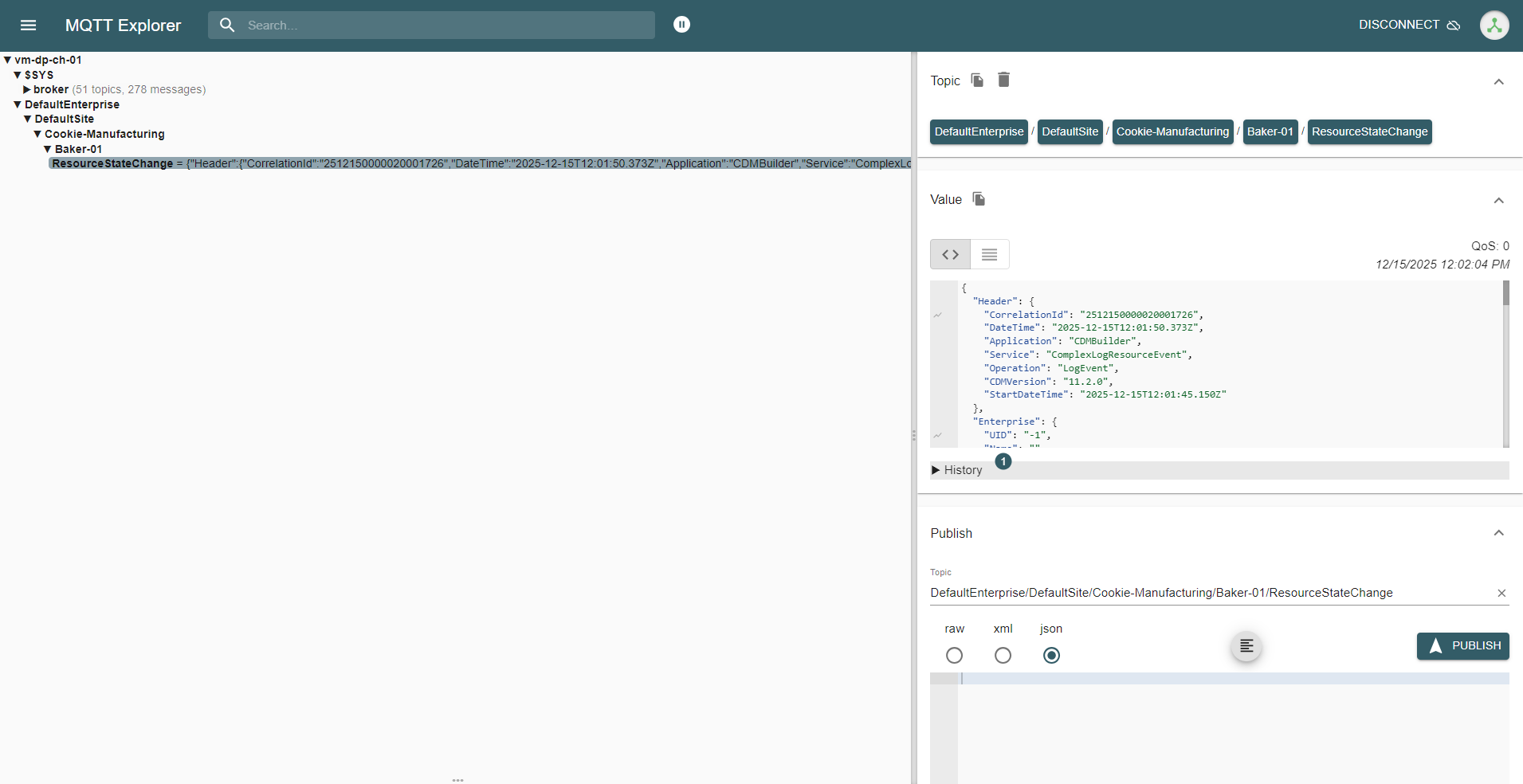Viewport: 1523px width, 784px height.
Task: Delete the topic with trash icon
Action: [1004, 80]
